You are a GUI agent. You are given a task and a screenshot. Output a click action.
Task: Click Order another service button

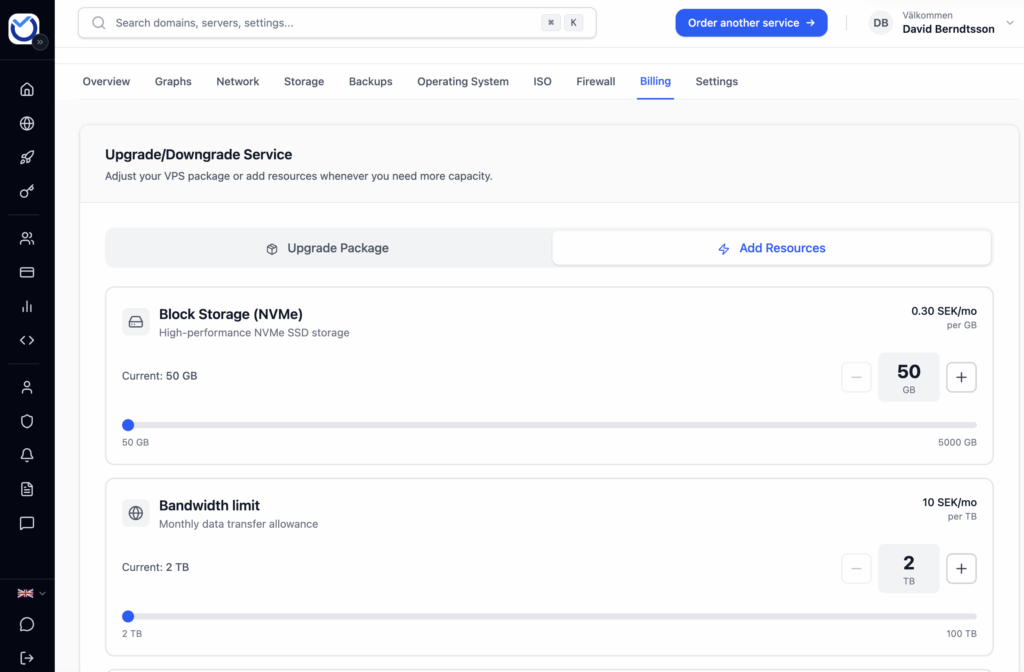coord(751,23)
